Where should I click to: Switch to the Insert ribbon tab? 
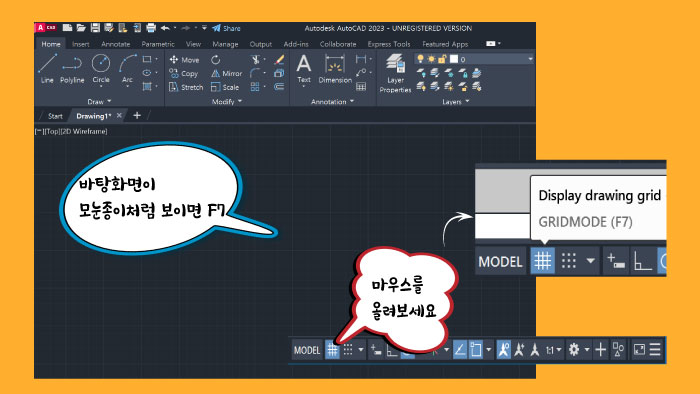(80, 44)
